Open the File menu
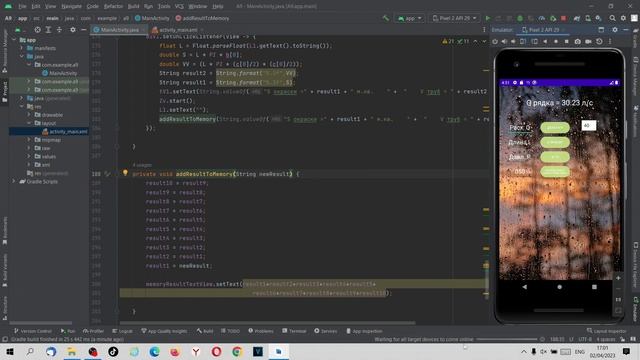 click(22, 7)
